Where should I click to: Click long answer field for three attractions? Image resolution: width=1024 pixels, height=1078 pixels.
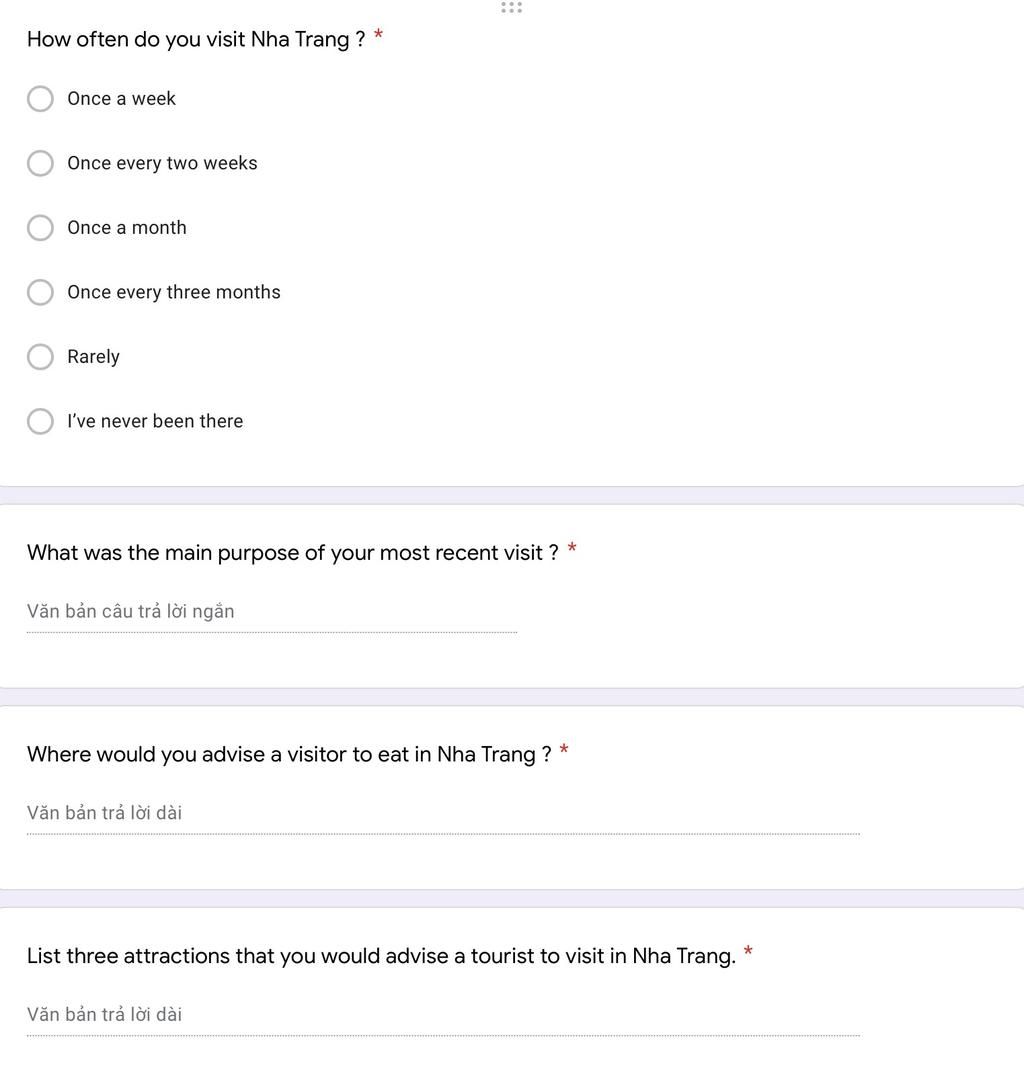[443, 1015]
